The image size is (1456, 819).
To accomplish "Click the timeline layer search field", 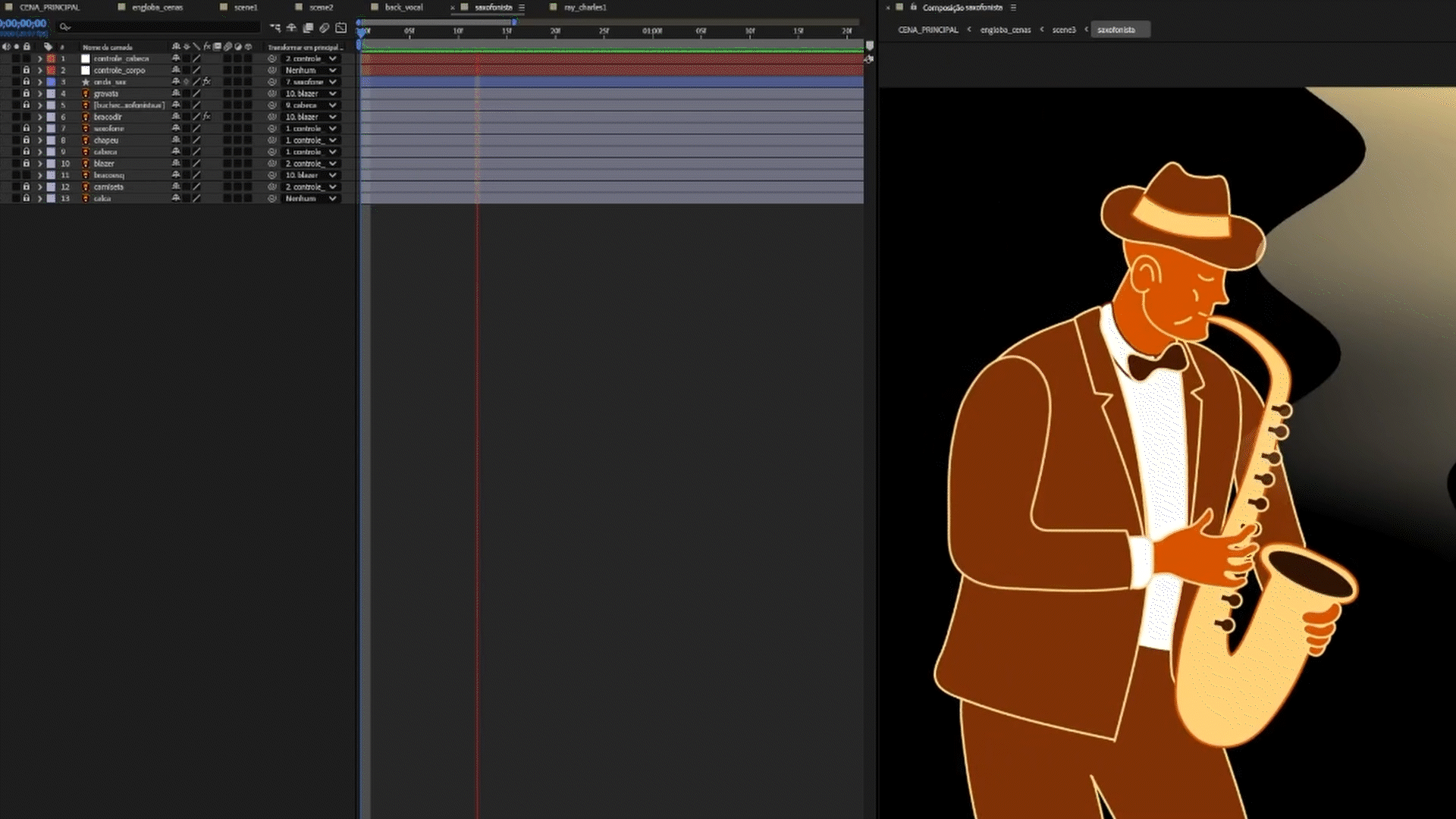I will [x=159, y=27].
